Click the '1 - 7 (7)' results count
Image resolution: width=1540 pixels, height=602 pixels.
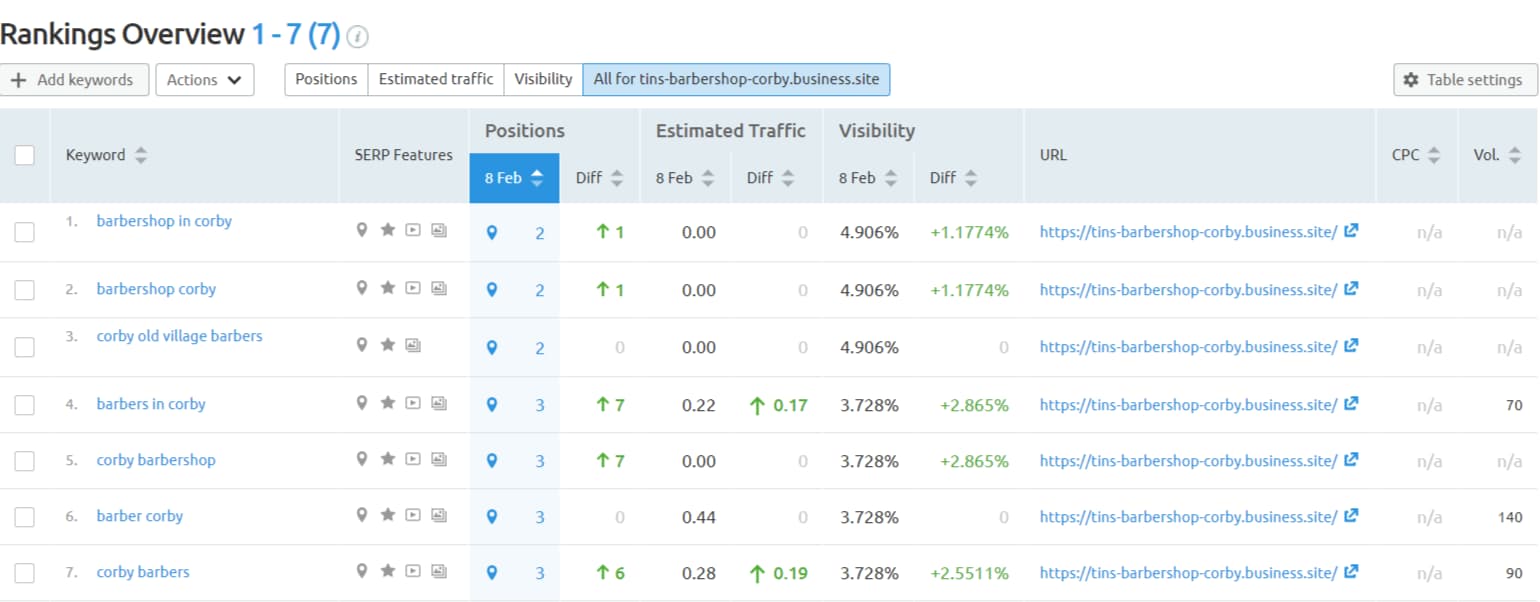coord(296,33)
